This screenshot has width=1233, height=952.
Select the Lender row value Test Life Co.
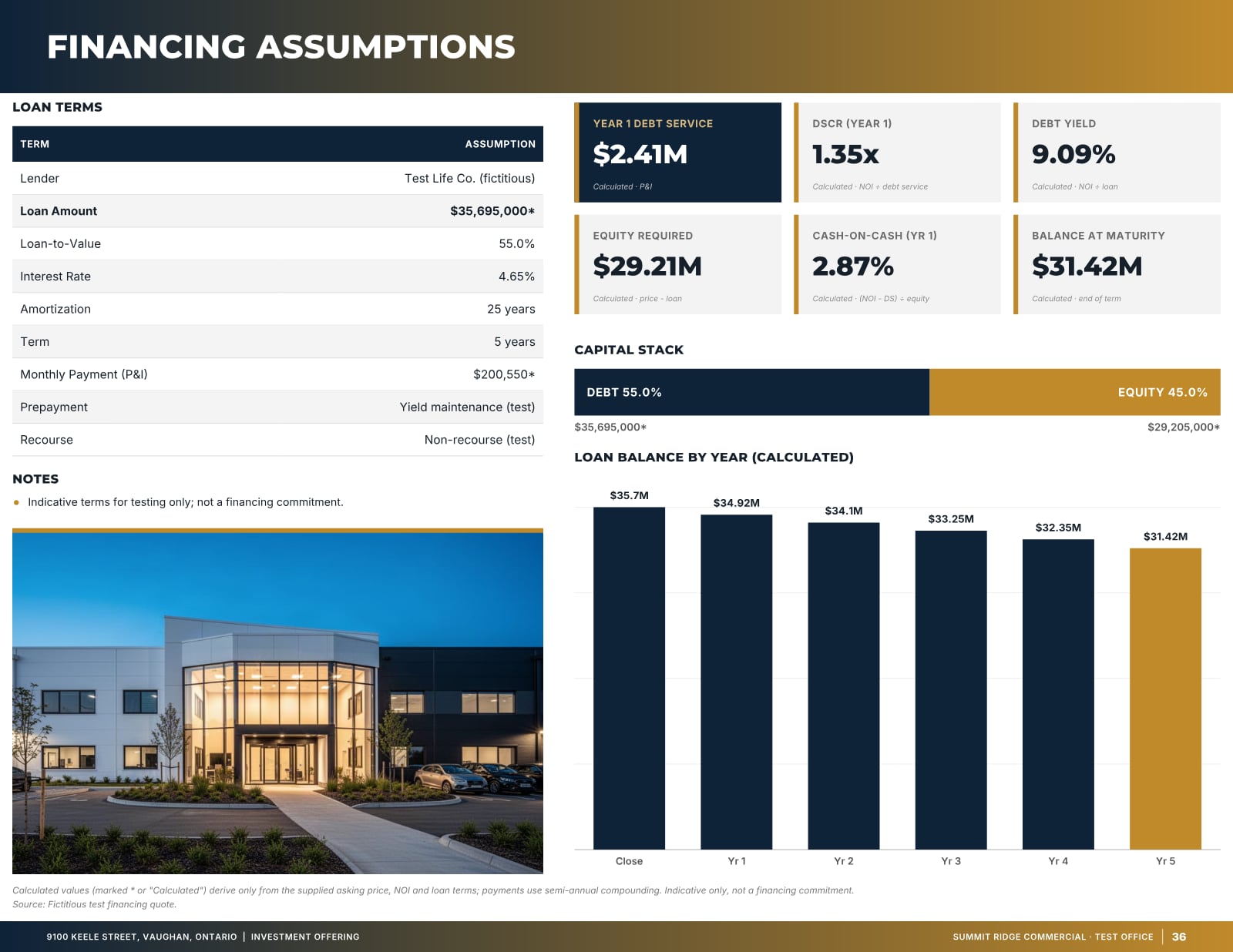pyautogui.click(x=469, y=178)
